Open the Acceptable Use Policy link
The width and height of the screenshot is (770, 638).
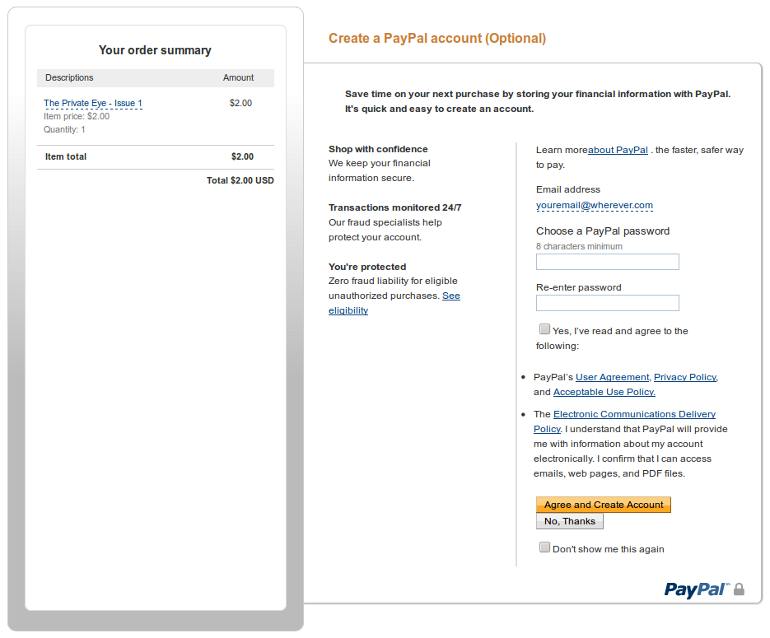604,392
